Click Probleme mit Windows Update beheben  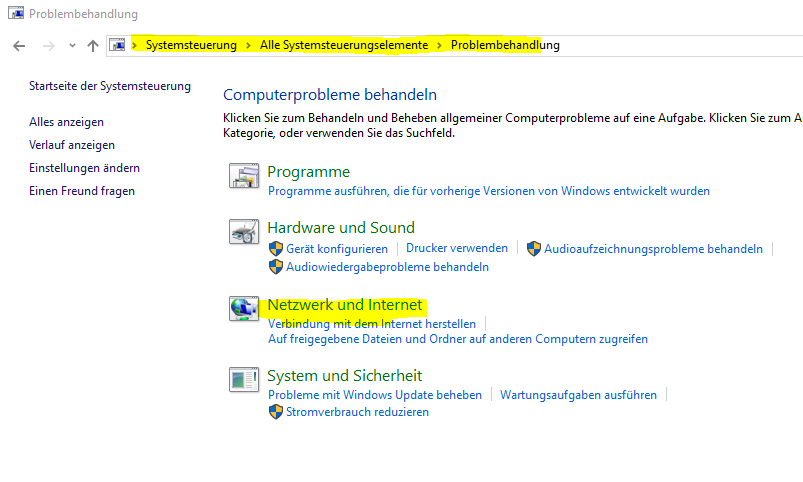point(375,395)
